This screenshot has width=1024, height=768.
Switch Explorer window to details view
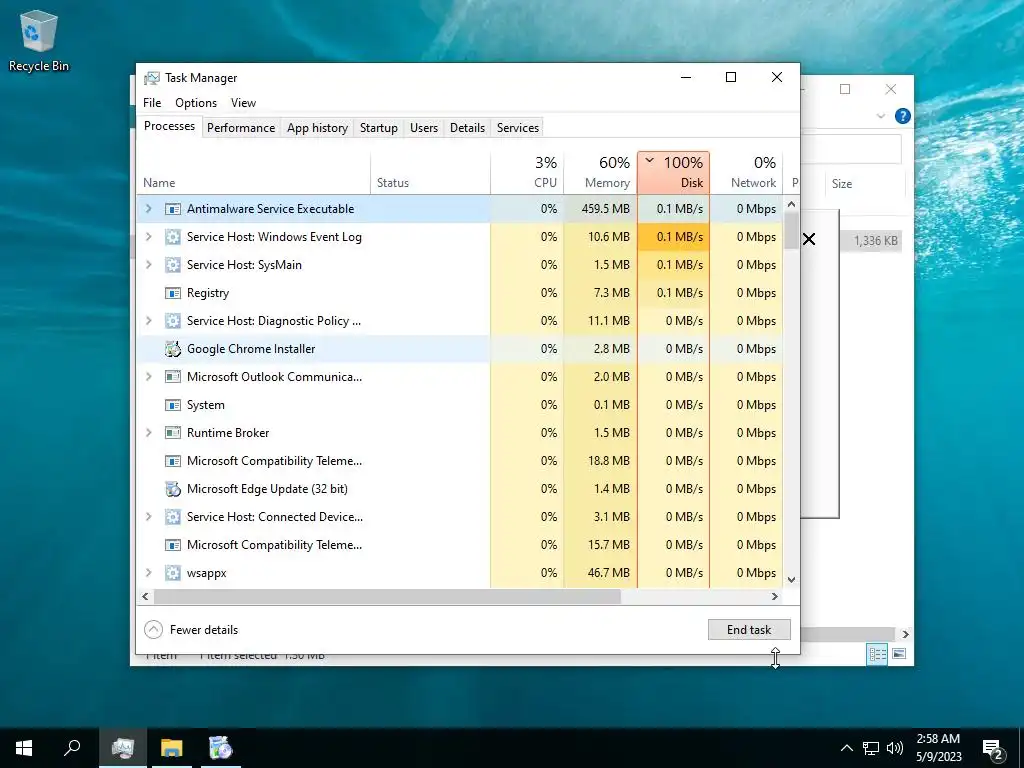click(x=877, y=654)
